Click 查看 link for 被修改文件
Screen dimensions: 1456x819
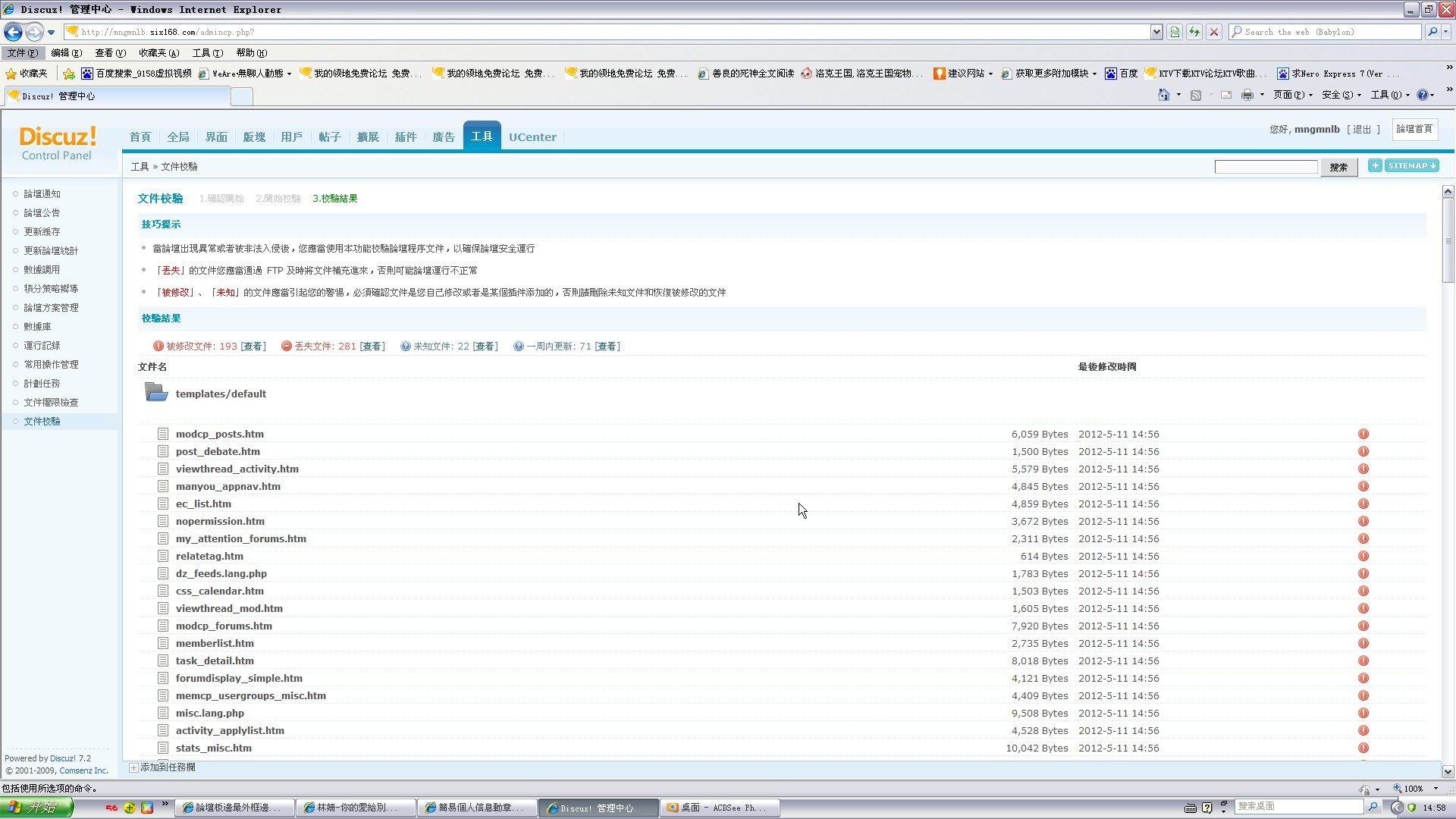(253, 346)
